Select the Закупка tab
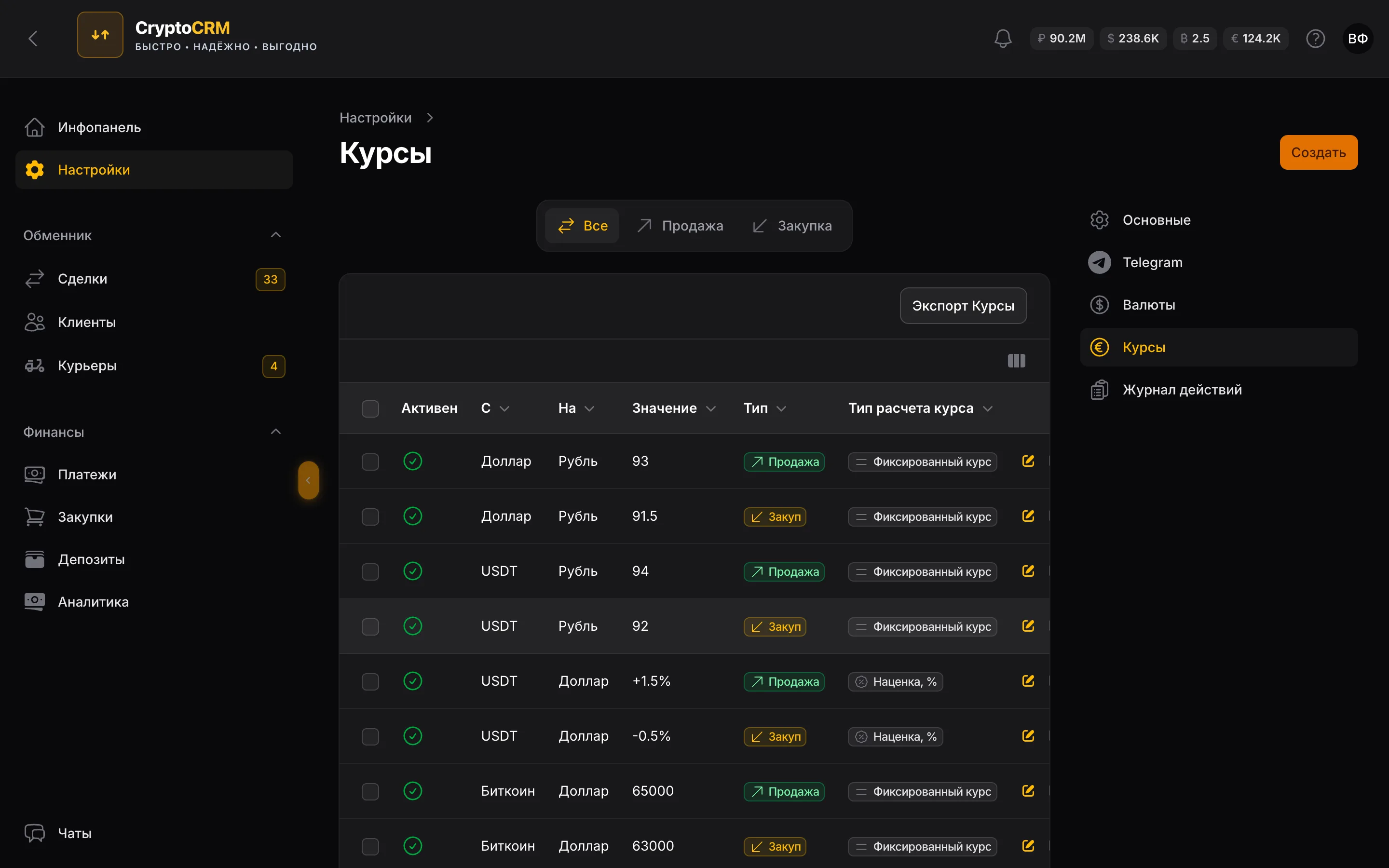The width and height of the screenshot is (1389, 868). point(792,226)
